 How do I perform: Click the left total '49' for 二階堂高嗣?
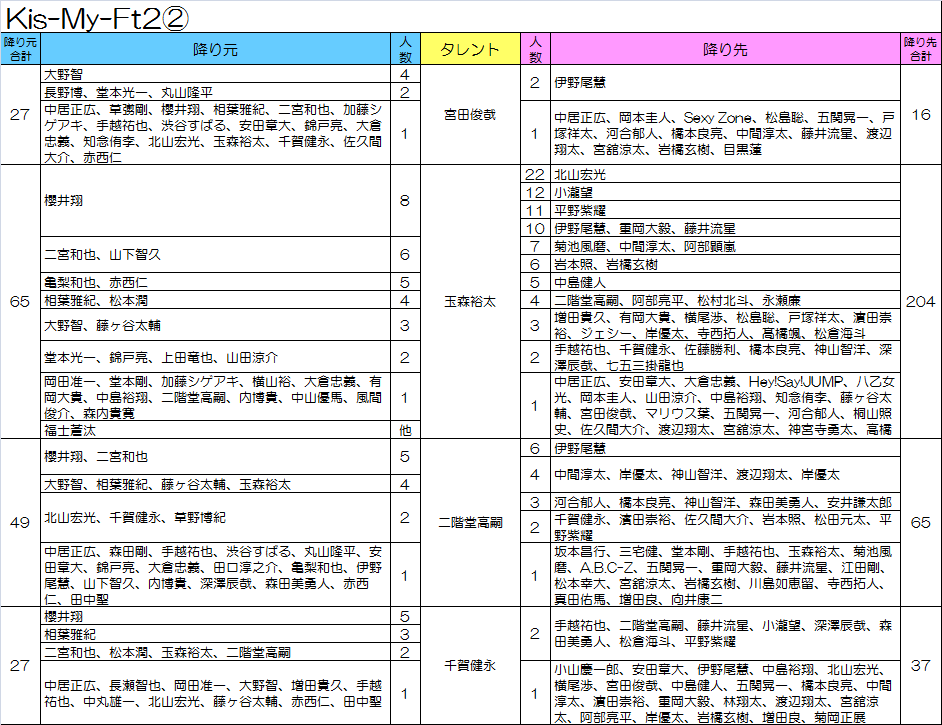(20, 523)
